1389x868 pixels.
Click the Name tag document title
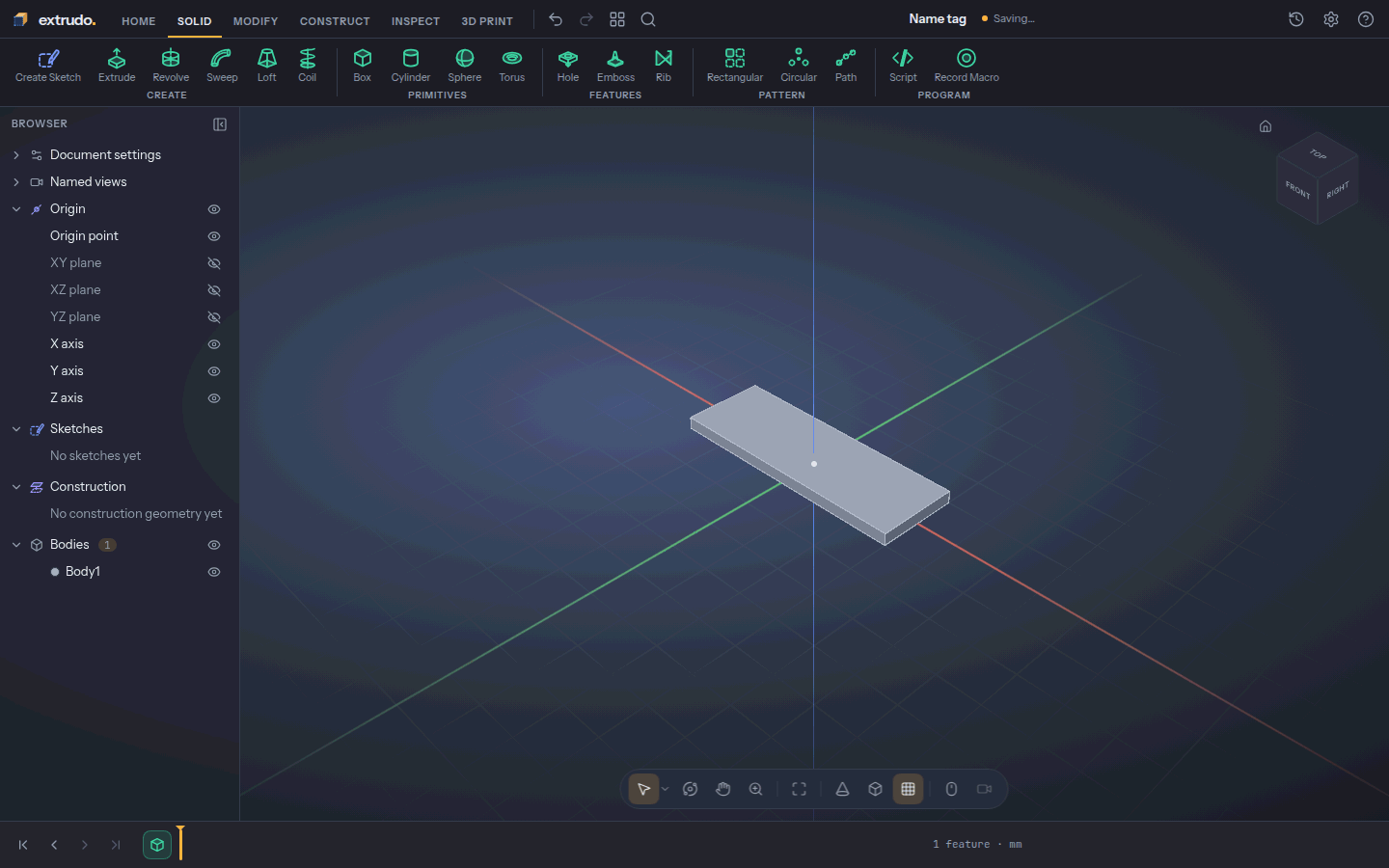(938, 18)
